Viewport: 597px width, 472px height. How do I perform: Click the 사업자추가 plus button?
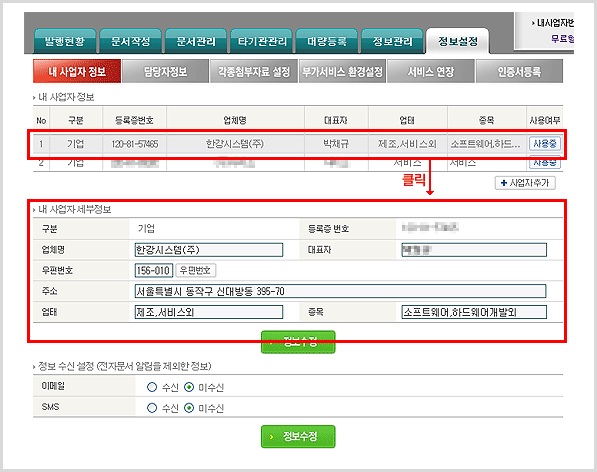click(x=525, y=183)
